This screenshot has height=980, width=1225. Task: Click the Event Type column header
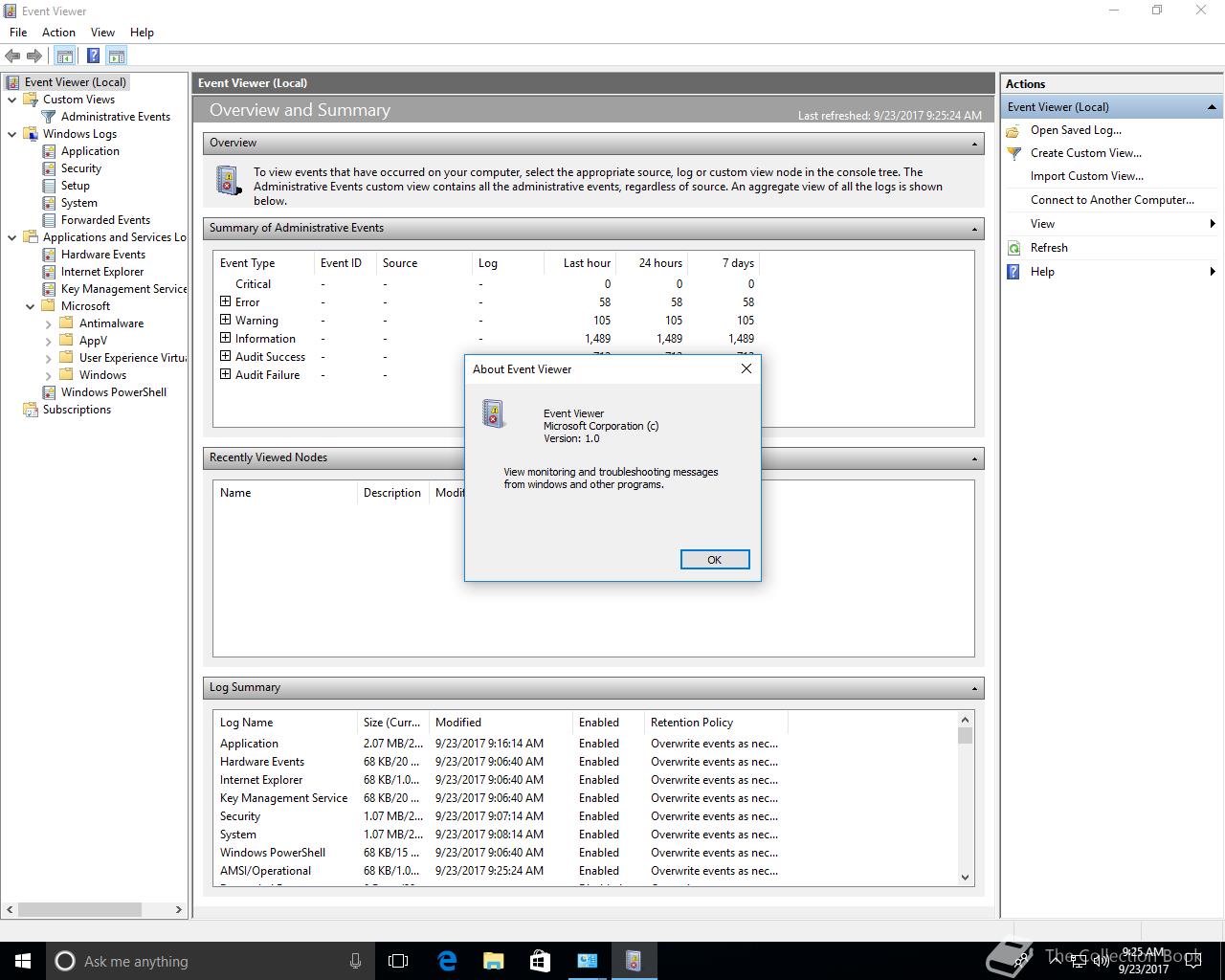click(263, 263)
